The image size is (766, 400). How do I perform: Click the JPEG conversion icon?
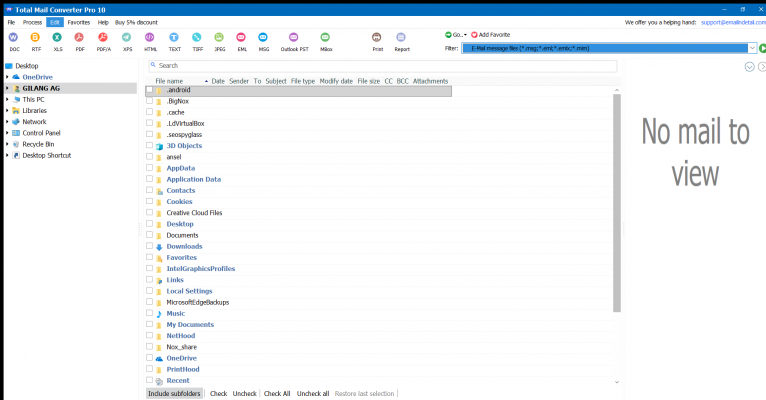click(219, 38)
